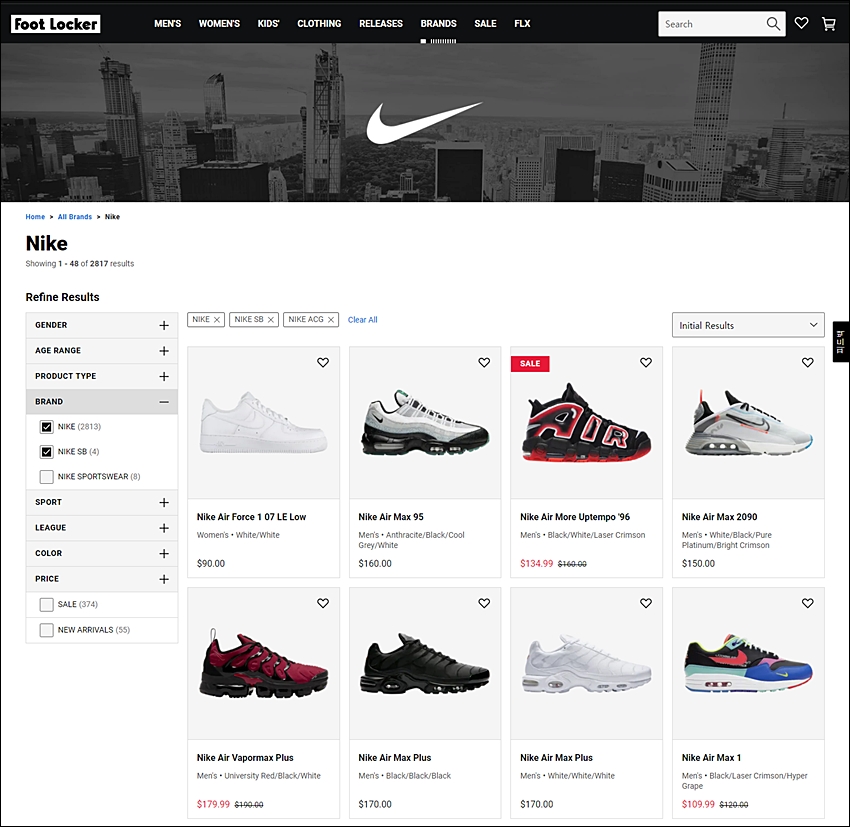This screenshot has height=827, width=850.
Task: Remove the NIKE SB filter chip
Action: click(x=271, y=320)
